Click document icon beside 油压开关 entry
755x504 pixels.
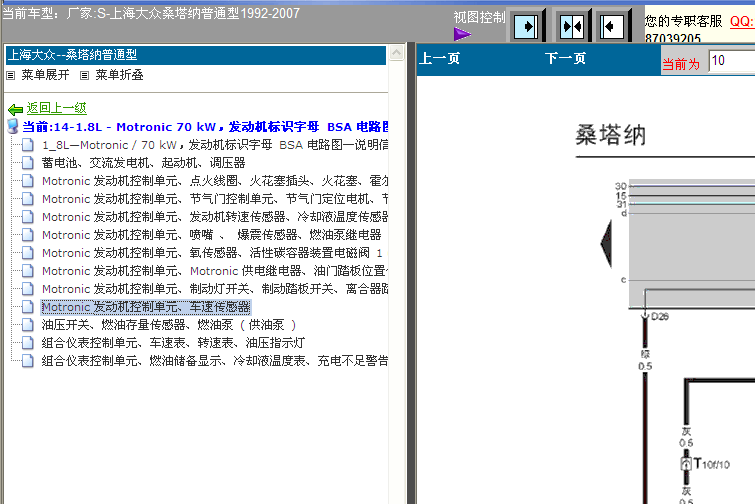point(28,325)
